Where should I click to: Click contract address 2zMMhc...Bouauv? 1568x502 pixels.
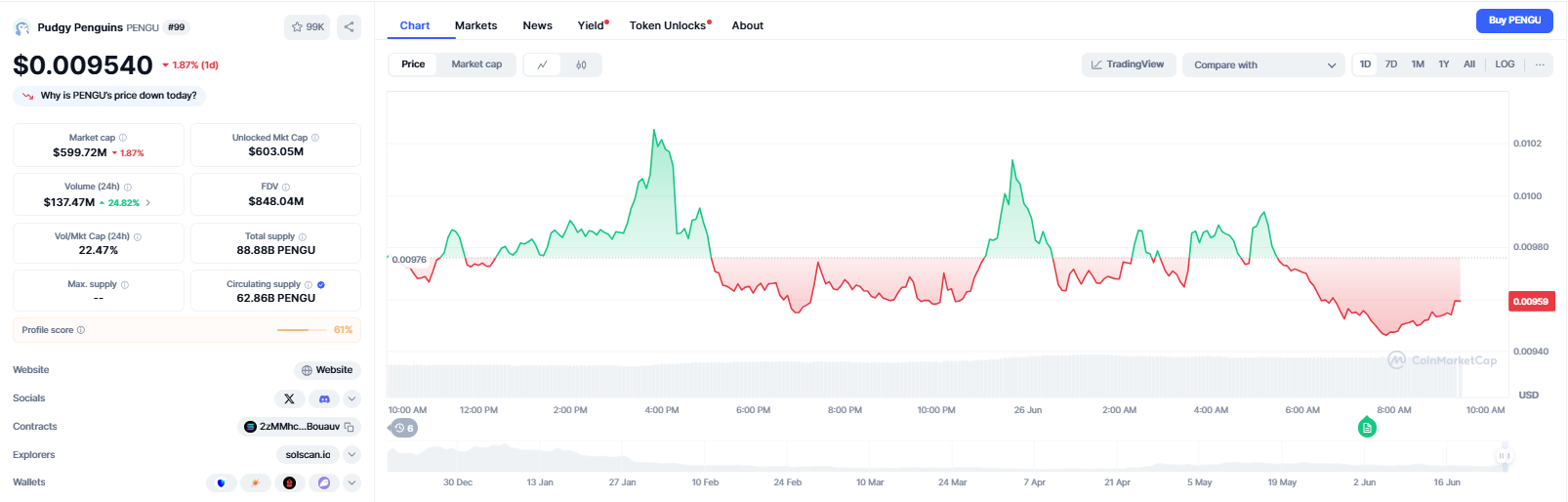coord(299,427)
